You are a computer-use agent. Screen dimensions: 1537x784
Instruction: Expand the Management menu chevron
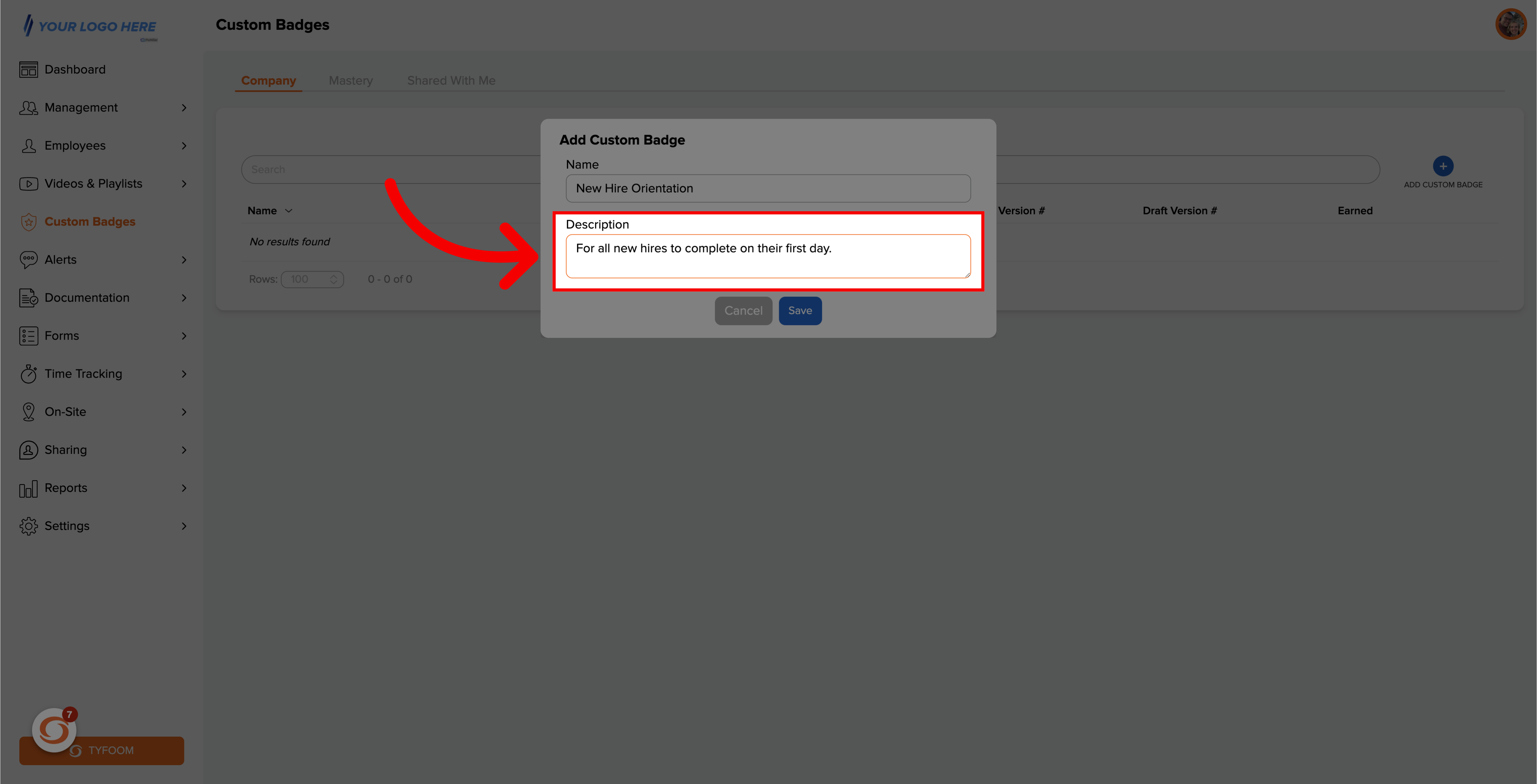(x=184, y=108)
